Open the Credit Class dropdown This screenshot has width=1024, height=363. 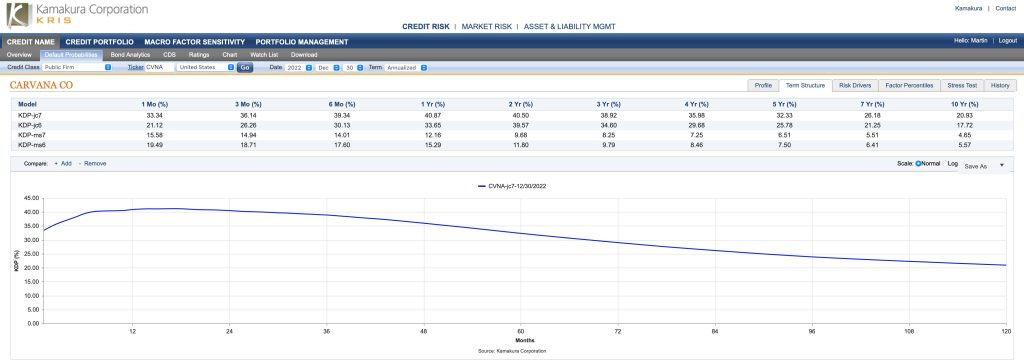pyautogui.click(x=77, y=67)
